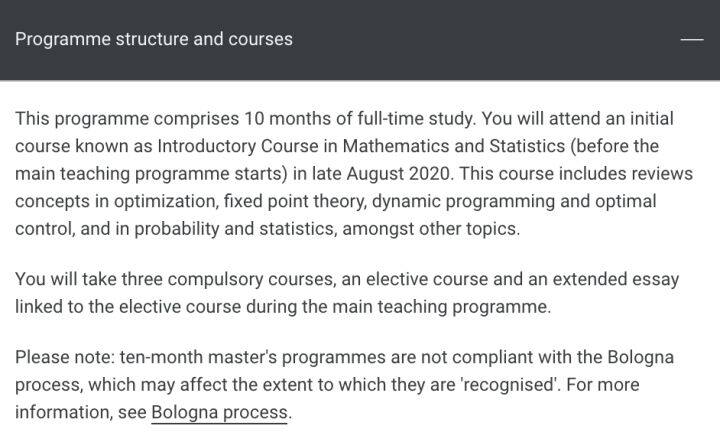Screen dimensions: 720x442
Task: Open the Bologna process link
Action: pyautogui.click(x=219, y=412)
